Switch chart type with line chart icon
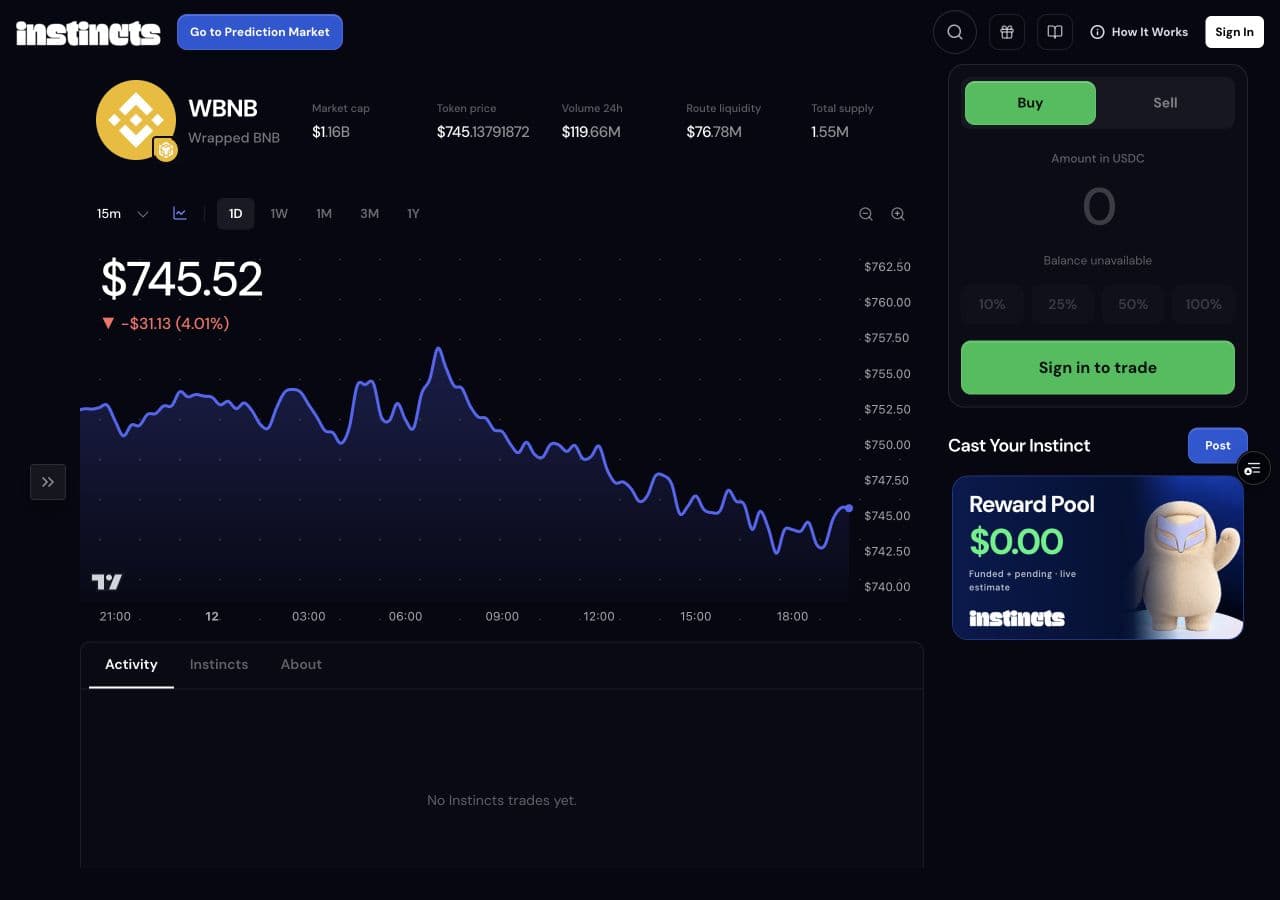 pos(180,214)
